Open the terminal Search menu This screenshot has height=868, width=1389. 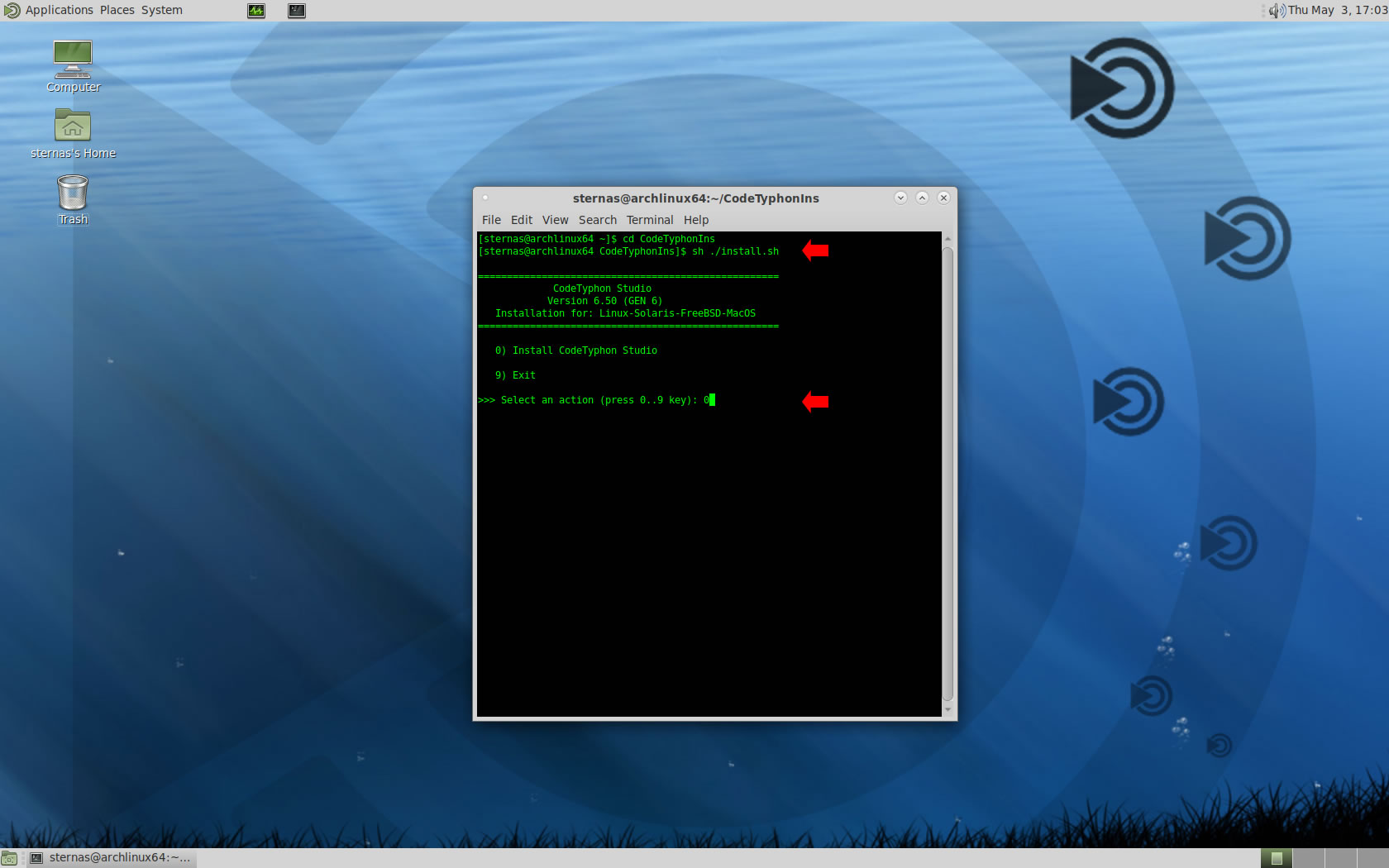598,220
